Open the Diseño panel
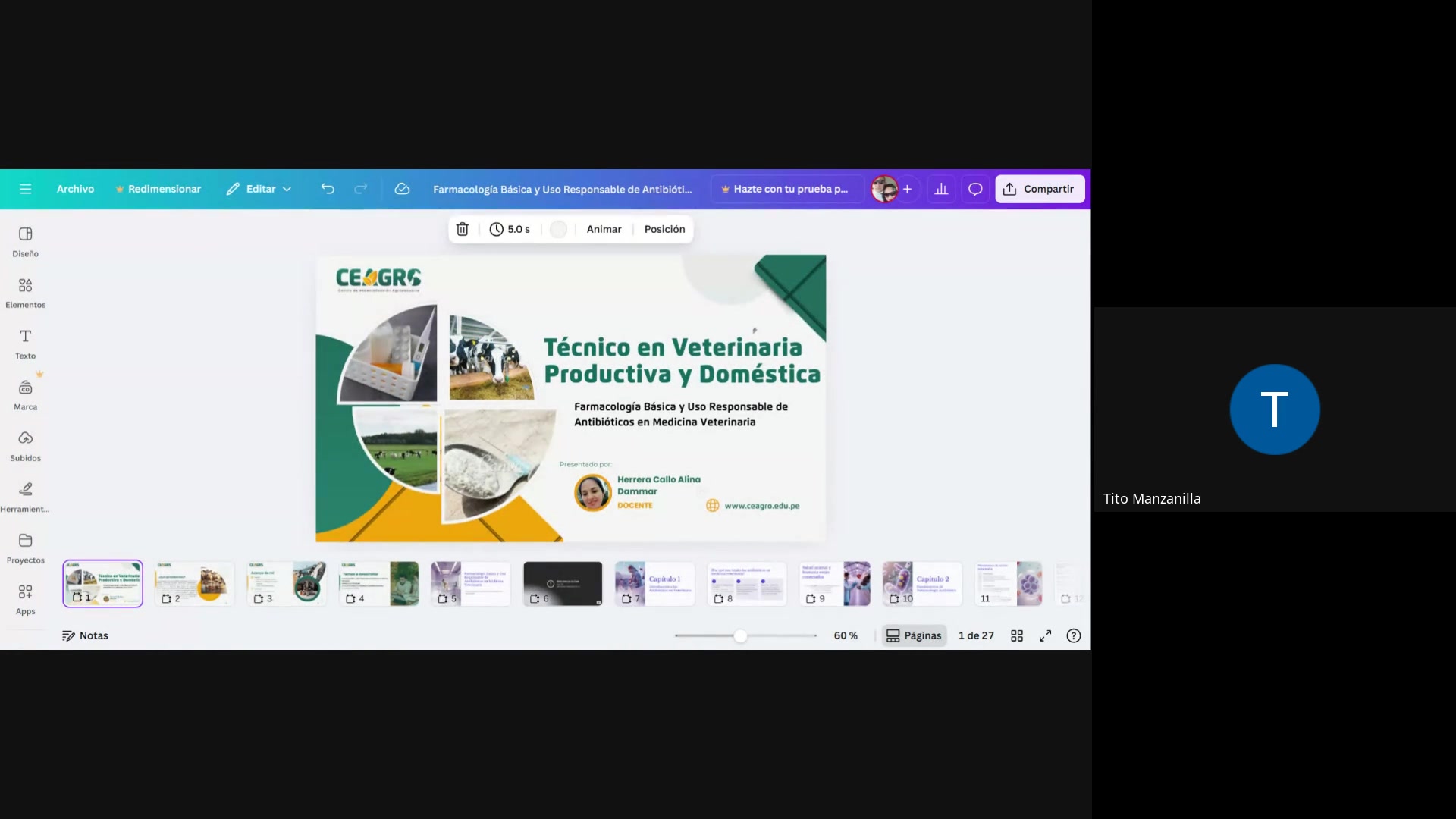1456x819 pixels. pos(25,241)
